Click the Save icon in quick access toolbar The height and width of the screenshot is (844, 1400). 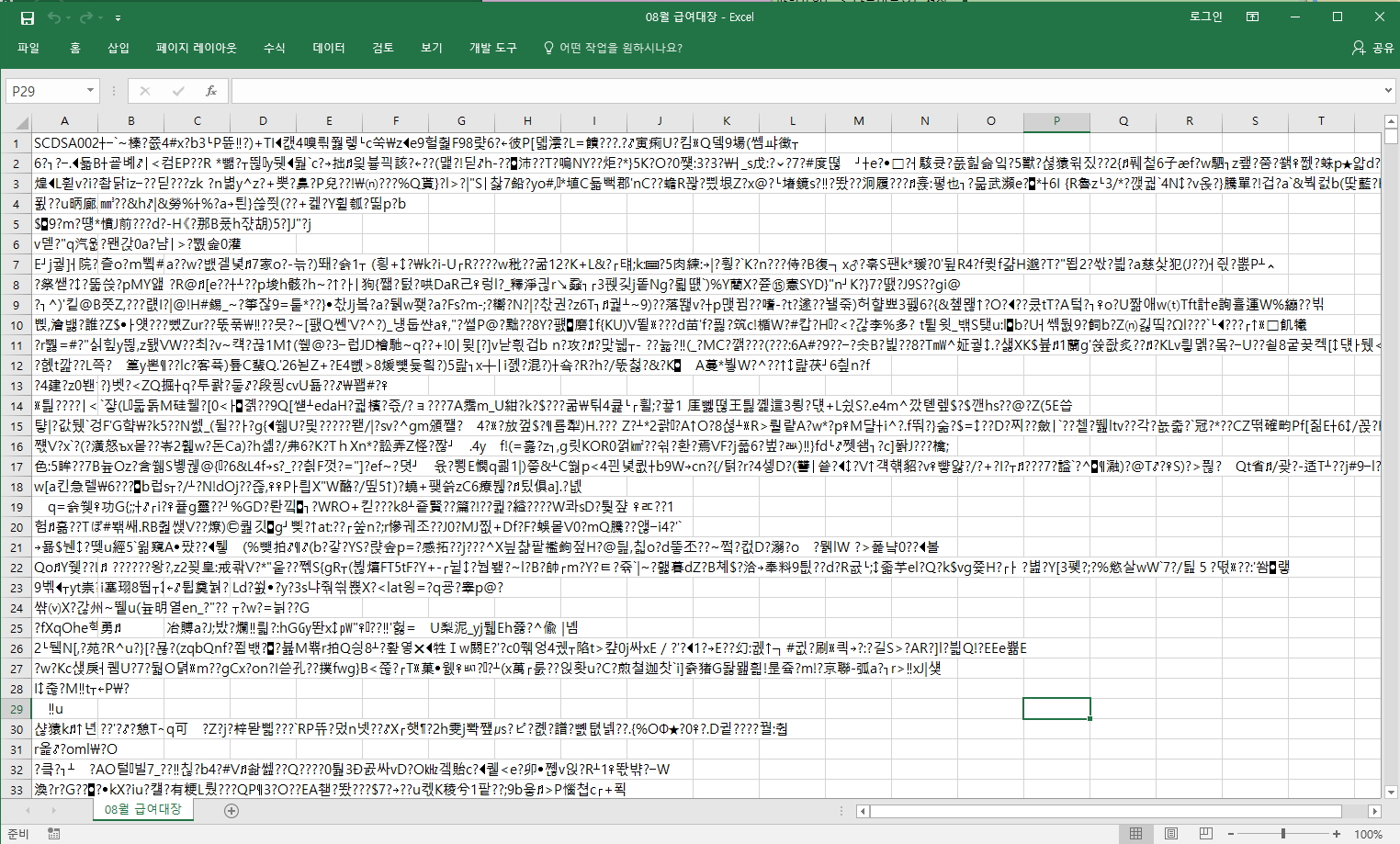[28, 17]
